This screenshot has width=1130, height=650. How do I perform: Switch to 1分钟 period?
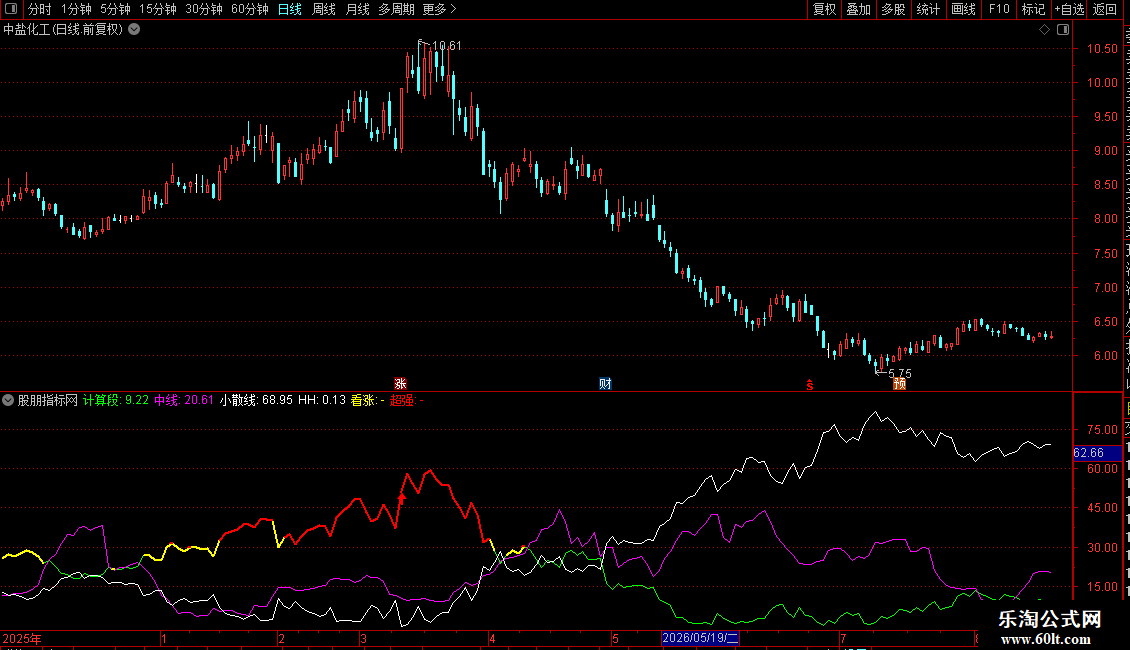coord(76,9)
